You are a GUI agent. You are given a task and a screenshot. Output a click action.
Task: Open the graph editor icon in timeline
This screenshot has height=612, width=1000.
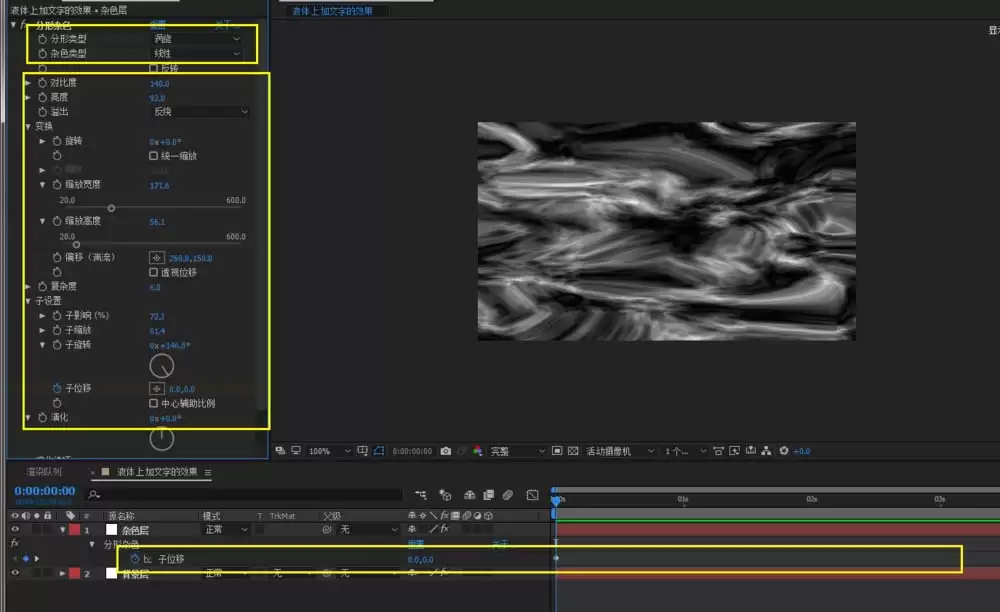(x=533, y=495)
